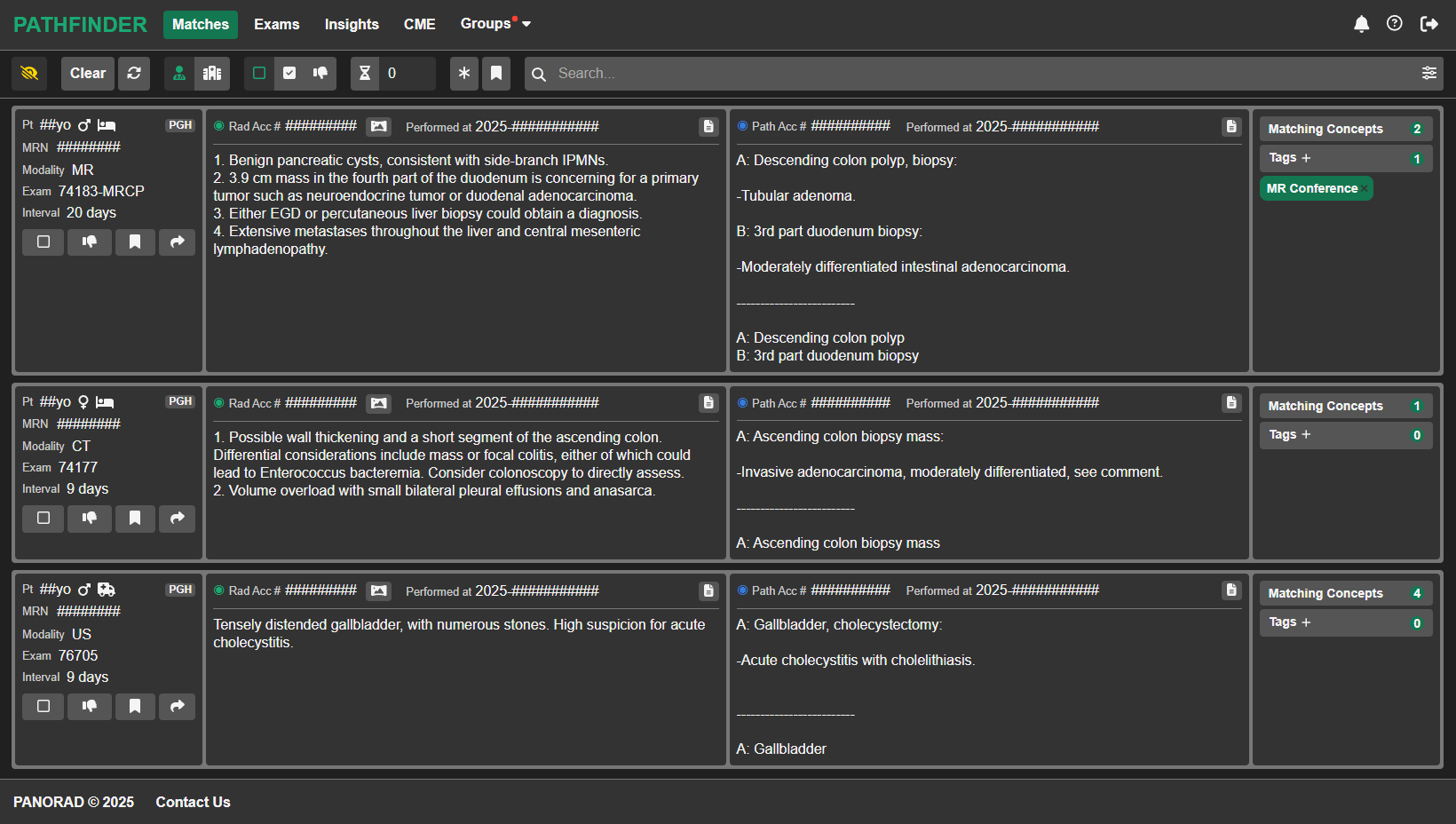Thumbs-down the US 76705 case
Viewport: 1456px width, 824px height.
[x=90, y=707]
